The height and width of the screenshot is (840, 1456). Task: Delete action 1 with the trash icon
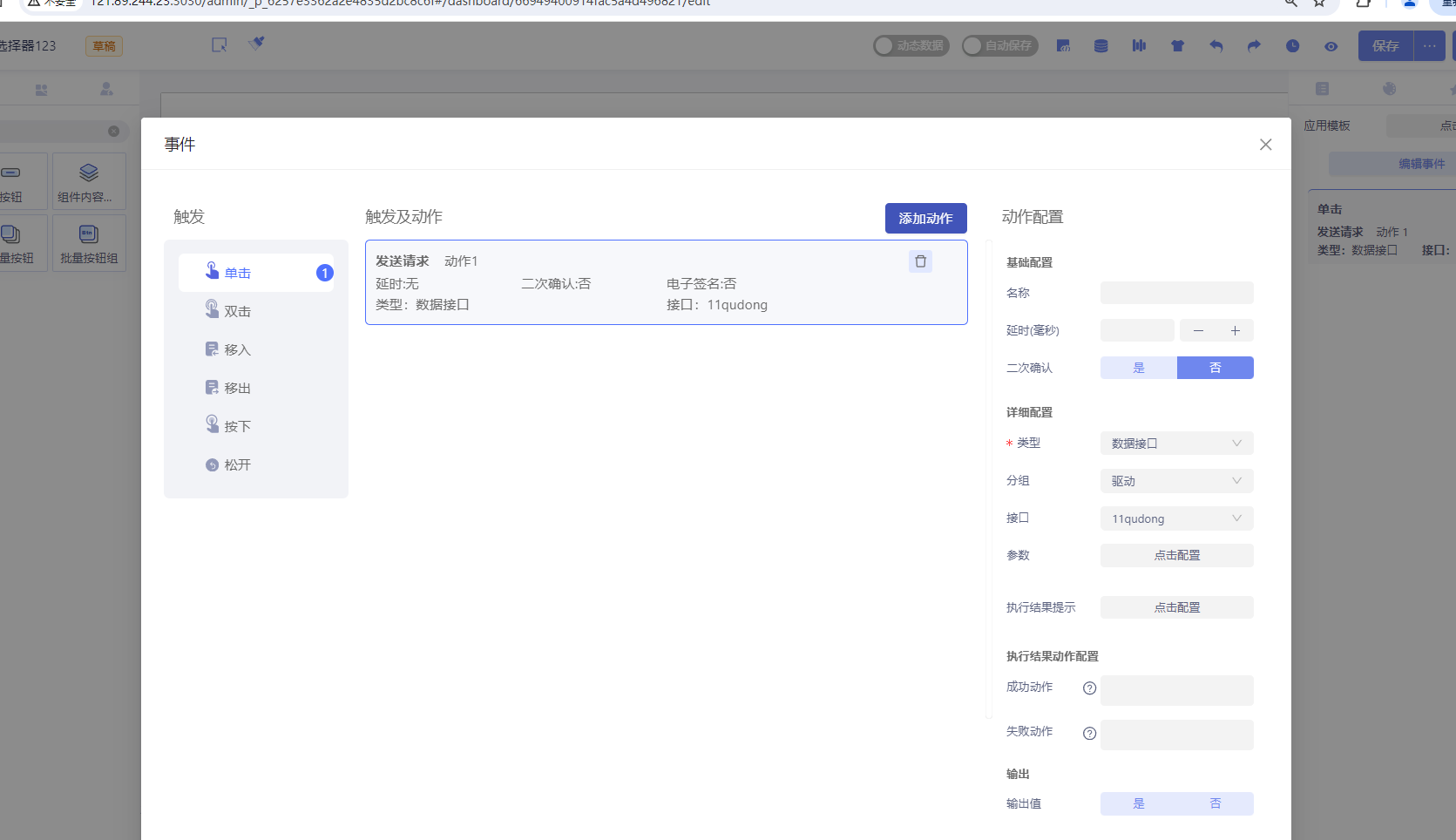click(920, 261)
